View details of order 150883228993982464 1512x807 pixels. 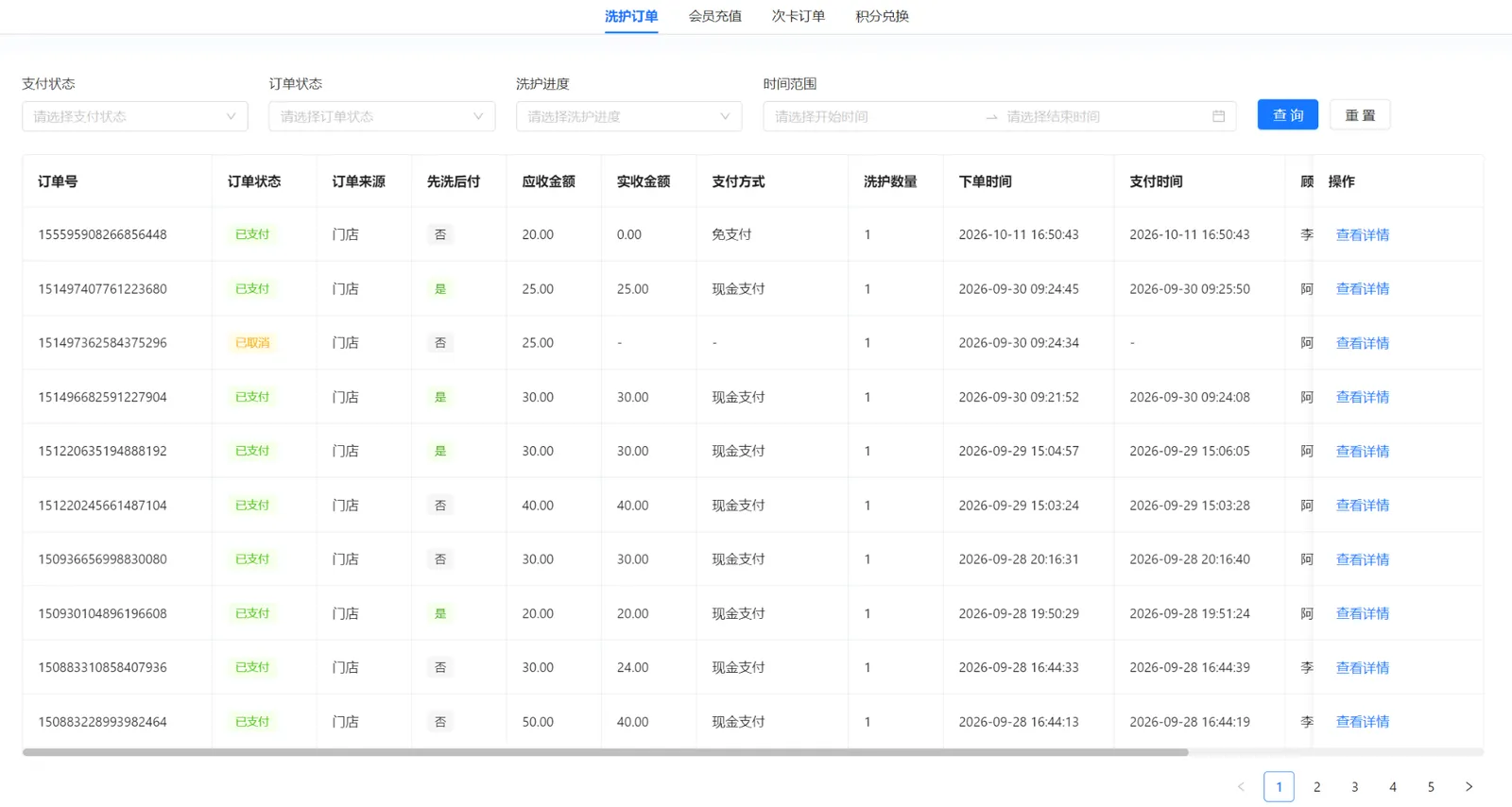1363,722
